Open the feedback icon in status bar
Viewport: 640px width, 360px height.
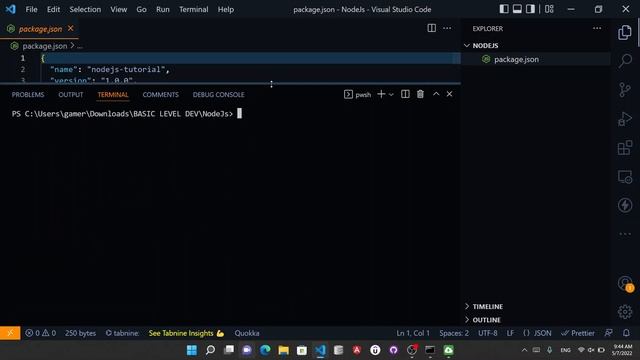(x=608, y=333)
